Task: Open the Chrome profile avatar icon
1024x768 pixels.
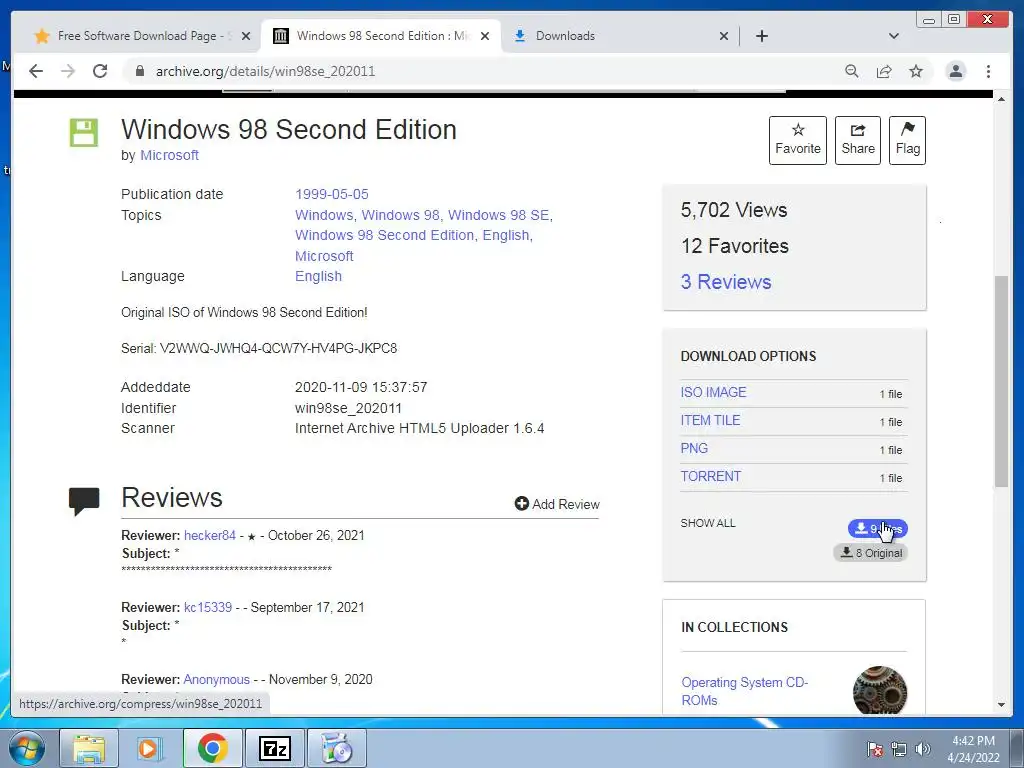Action: pos(955,71)
